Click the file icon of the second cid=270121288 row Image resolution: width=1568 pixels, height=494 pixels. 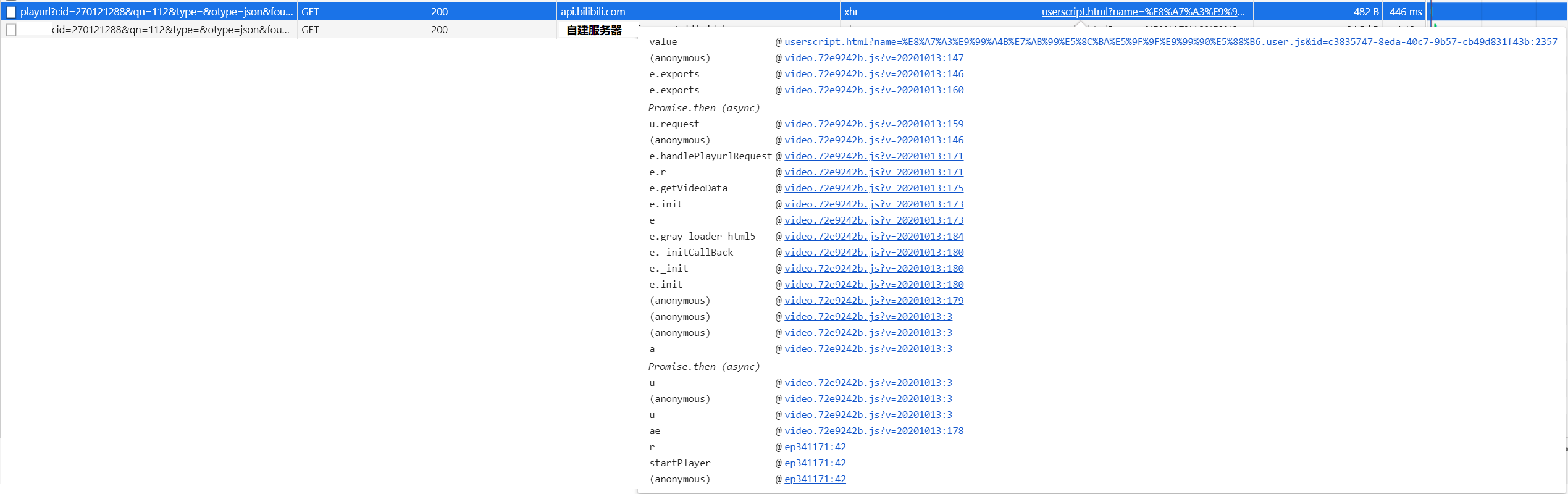pyautogui.click(x=11, y=30)
